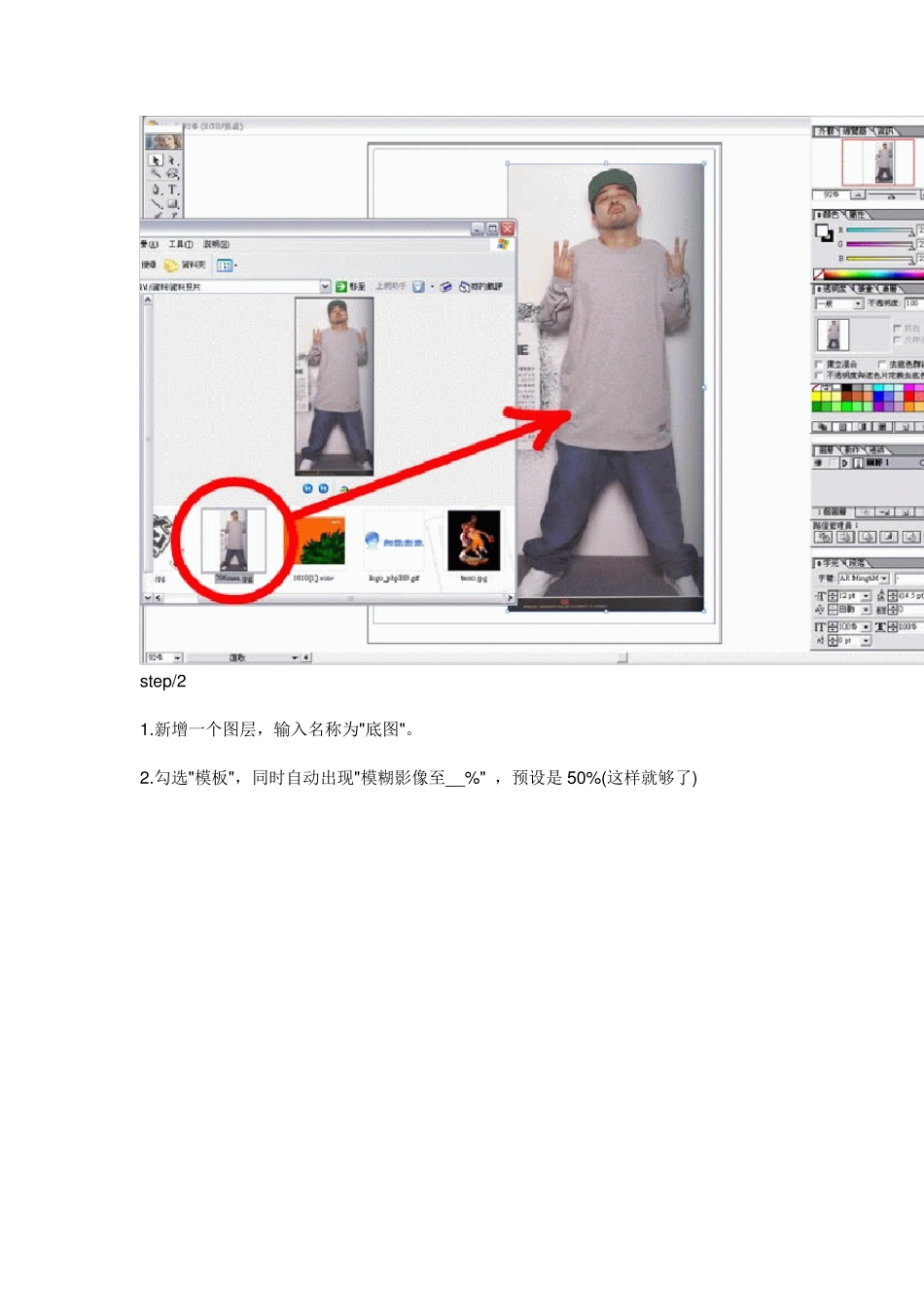This screenshot has height=1307, width=924.
Task: Toggle lock box of layer 1
Action: point(832,463)
